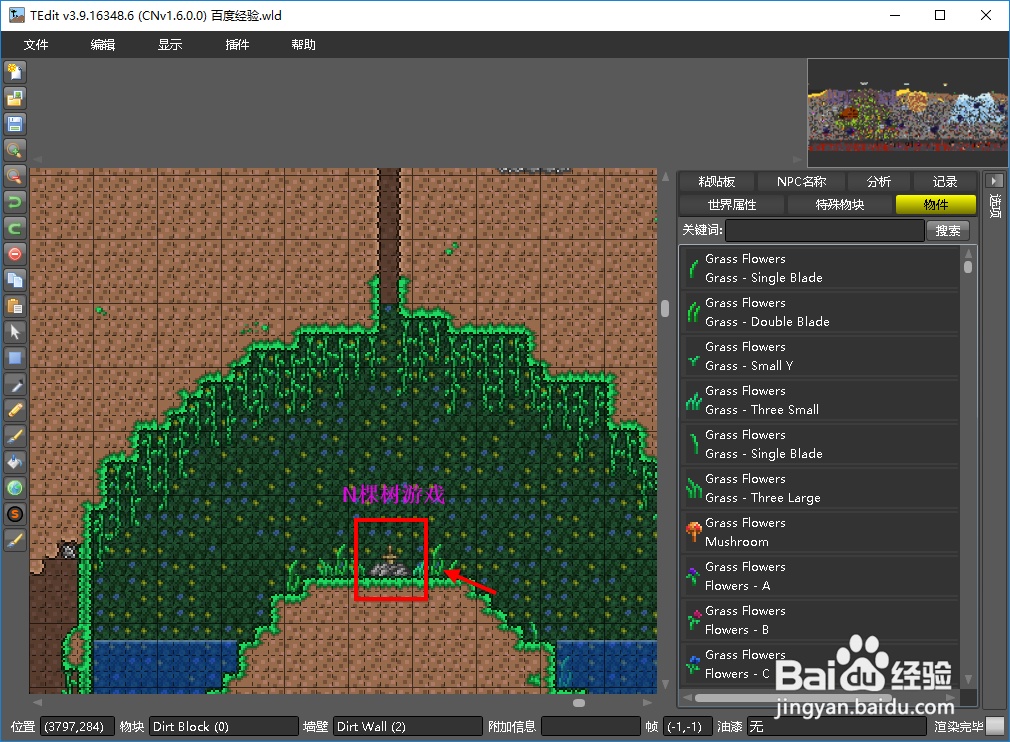Select the Paste clipboard tool

[x=15, y=306]
